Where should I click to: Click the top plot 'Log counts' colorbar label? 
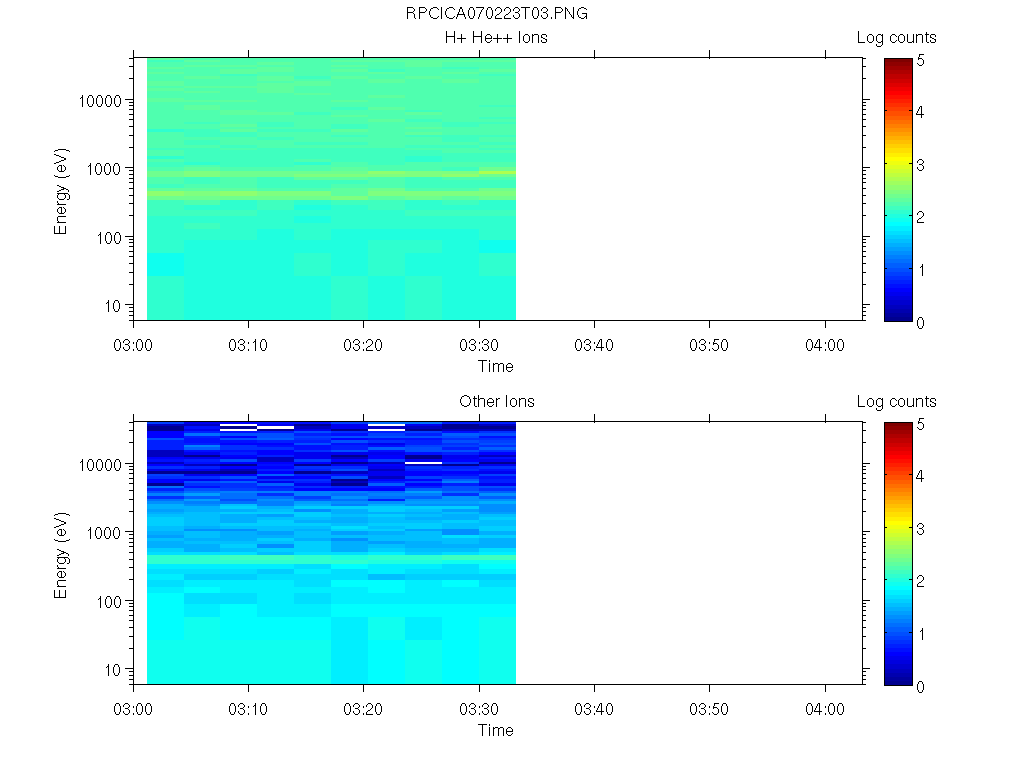(897, 38)
